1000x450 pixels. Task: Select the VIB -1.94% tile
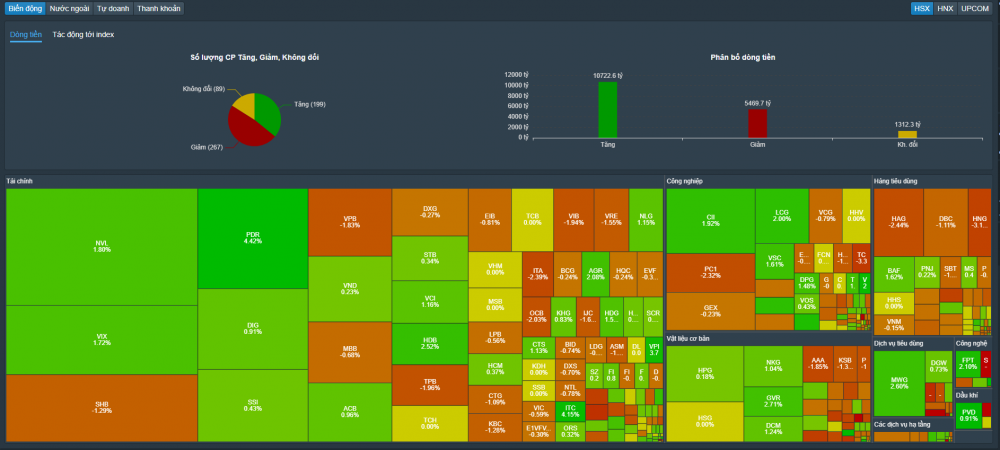click(573, 220)
